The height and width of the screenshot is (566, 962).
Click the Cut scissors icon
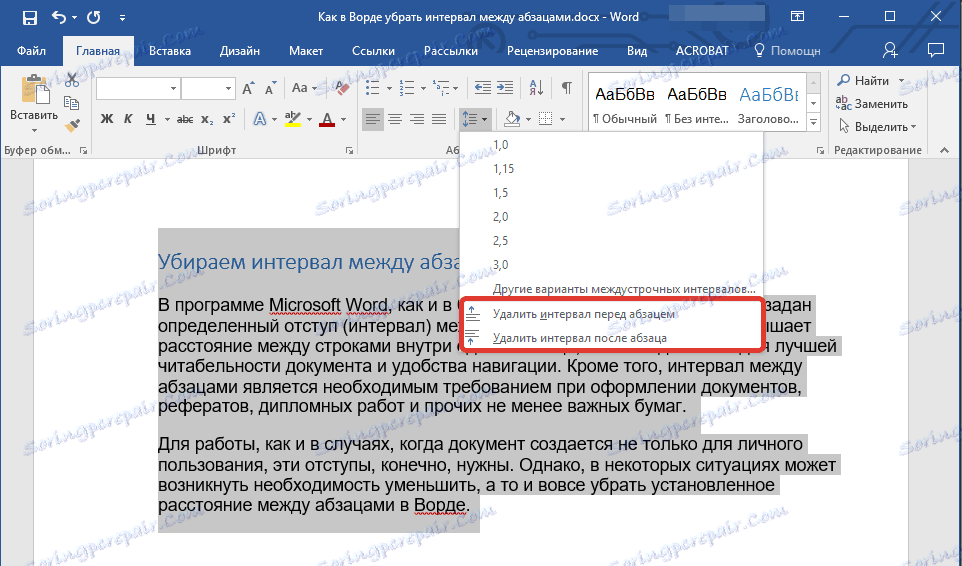71,80
